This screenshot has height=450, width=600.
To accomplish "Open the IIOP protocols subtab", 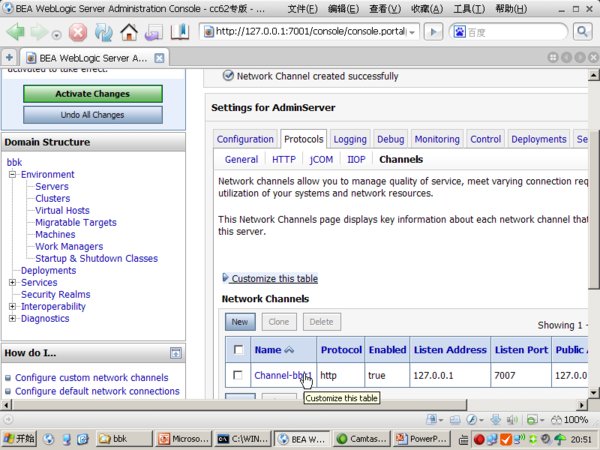I will (x=356, y=159).
